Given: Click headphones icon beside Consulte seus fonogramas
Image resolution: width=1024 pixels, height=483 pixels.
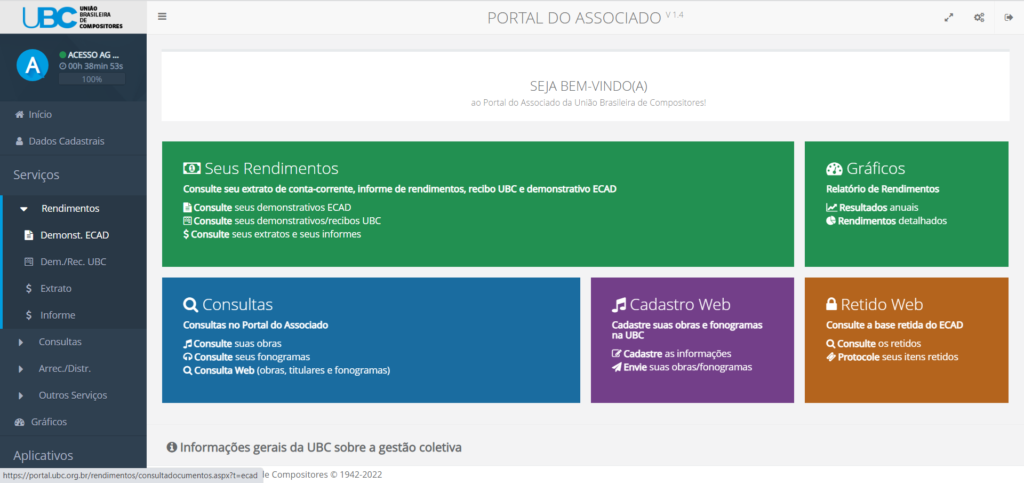Looking at the screenshot, I should click(187, 356).
